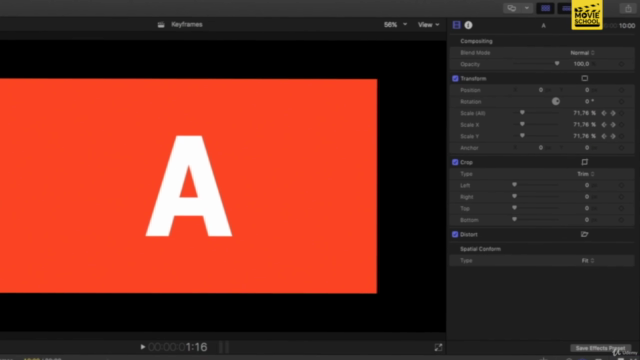The width and height of the screenshot is (640, 360).
Task: Click Save Effects Preset button
Action: [x=600, y=348]
